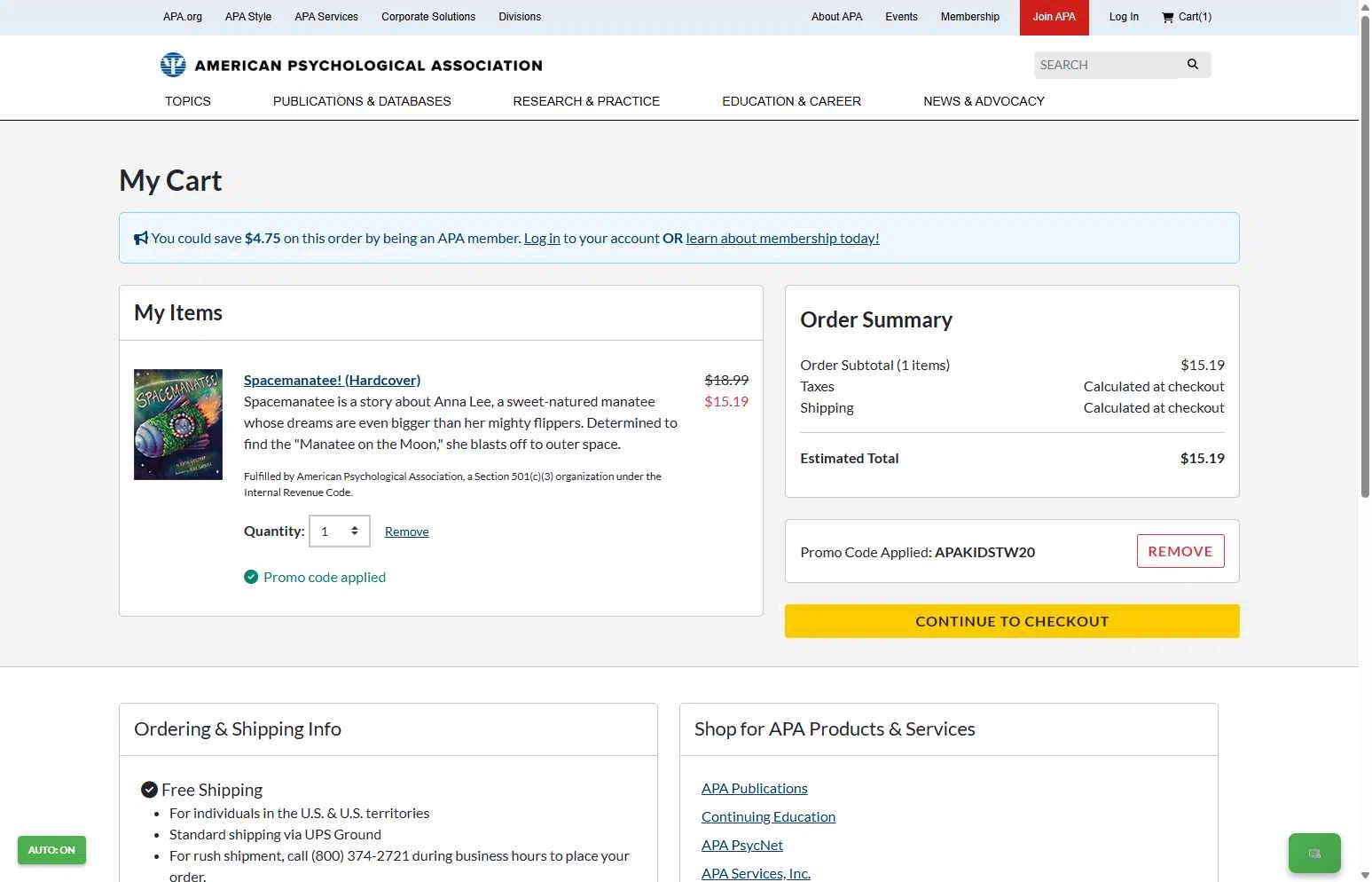Viewport: 1372px width, 882px height.
Task: Open APA Services top link
Action: click(x=326, y=17)
